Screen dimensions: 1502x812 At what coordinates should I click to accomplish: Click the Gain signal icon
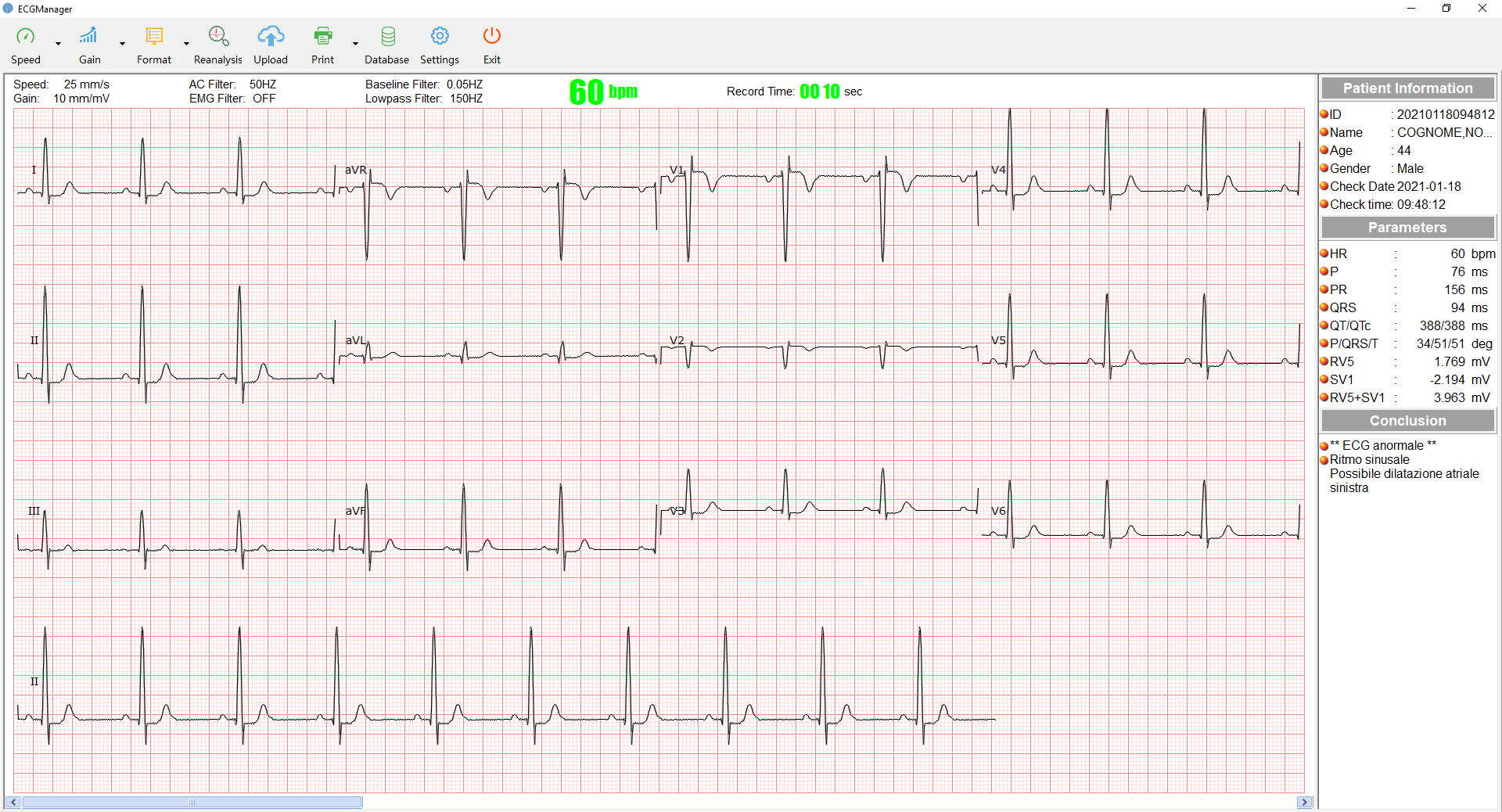(x=89, y=37)
